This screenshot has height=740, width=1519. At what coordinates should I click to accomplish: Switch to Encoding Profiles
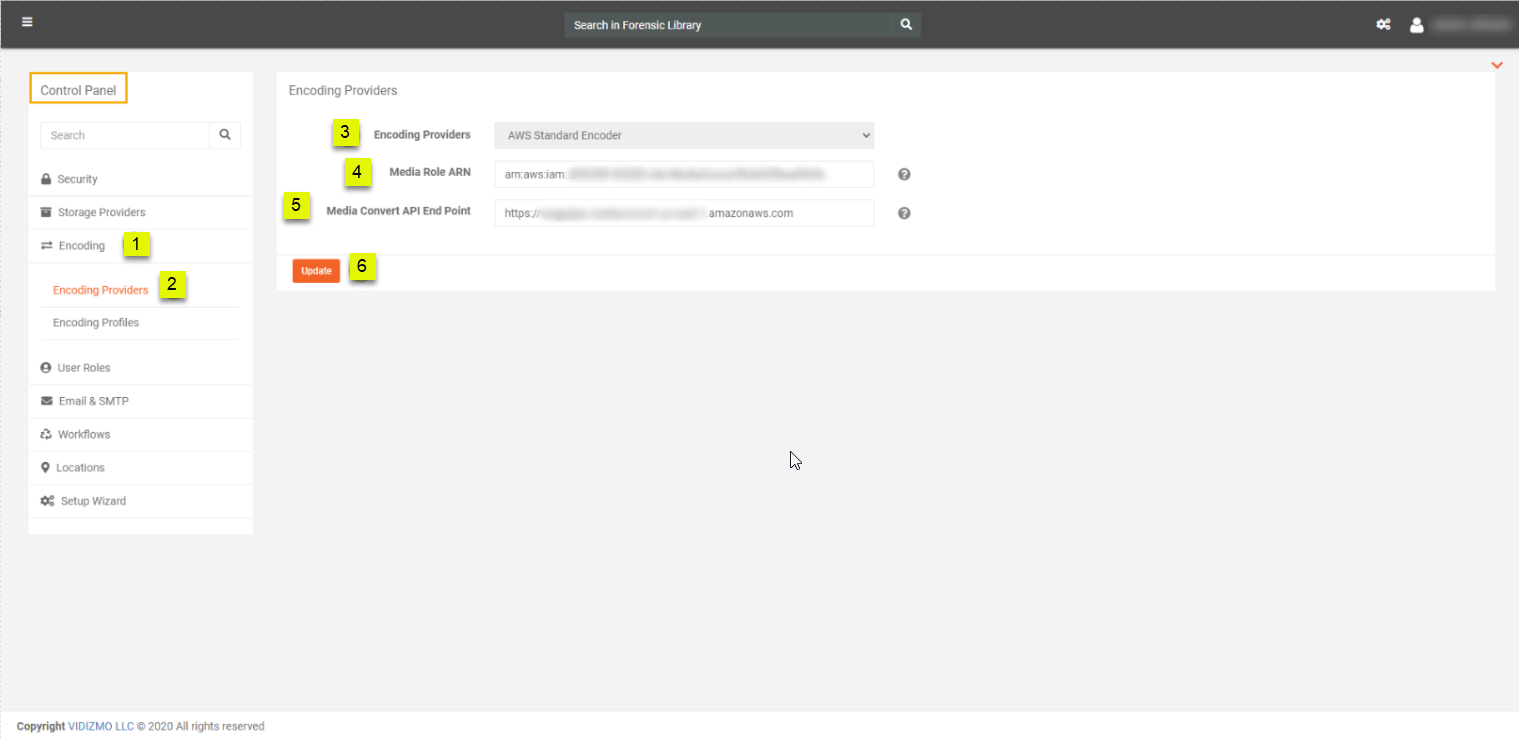[x=96, y=322]
